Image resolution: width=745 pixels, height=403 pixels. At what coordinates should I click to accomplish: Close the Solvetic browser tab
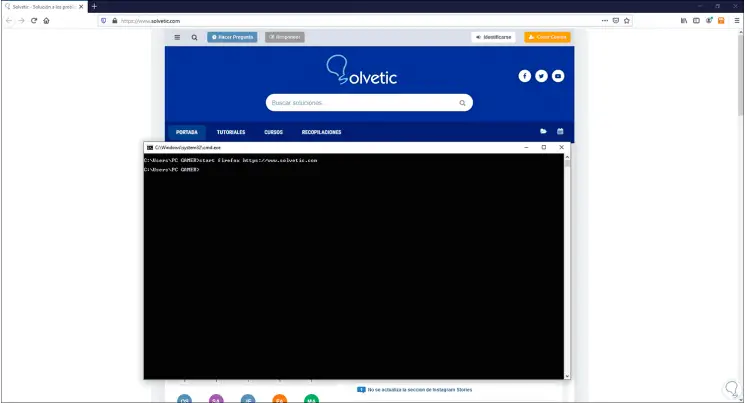click(81, 7)
